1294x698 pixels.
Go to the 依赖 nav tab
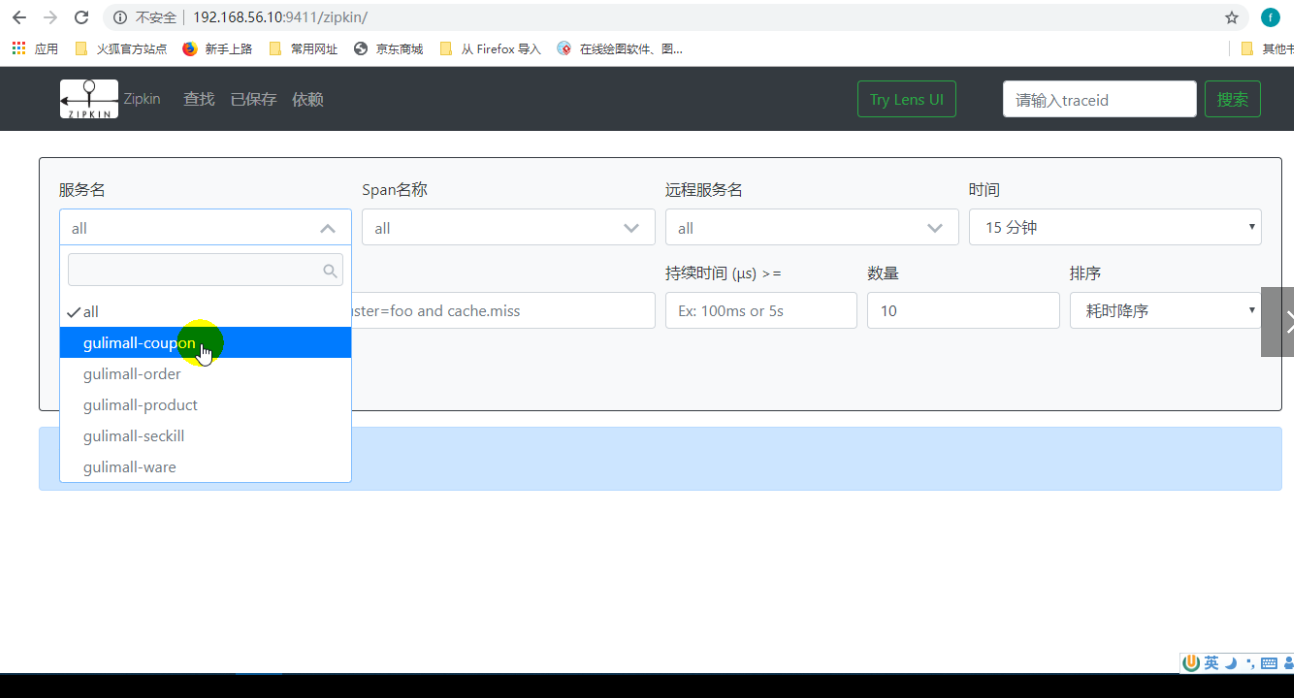click(x=308, y=99)
